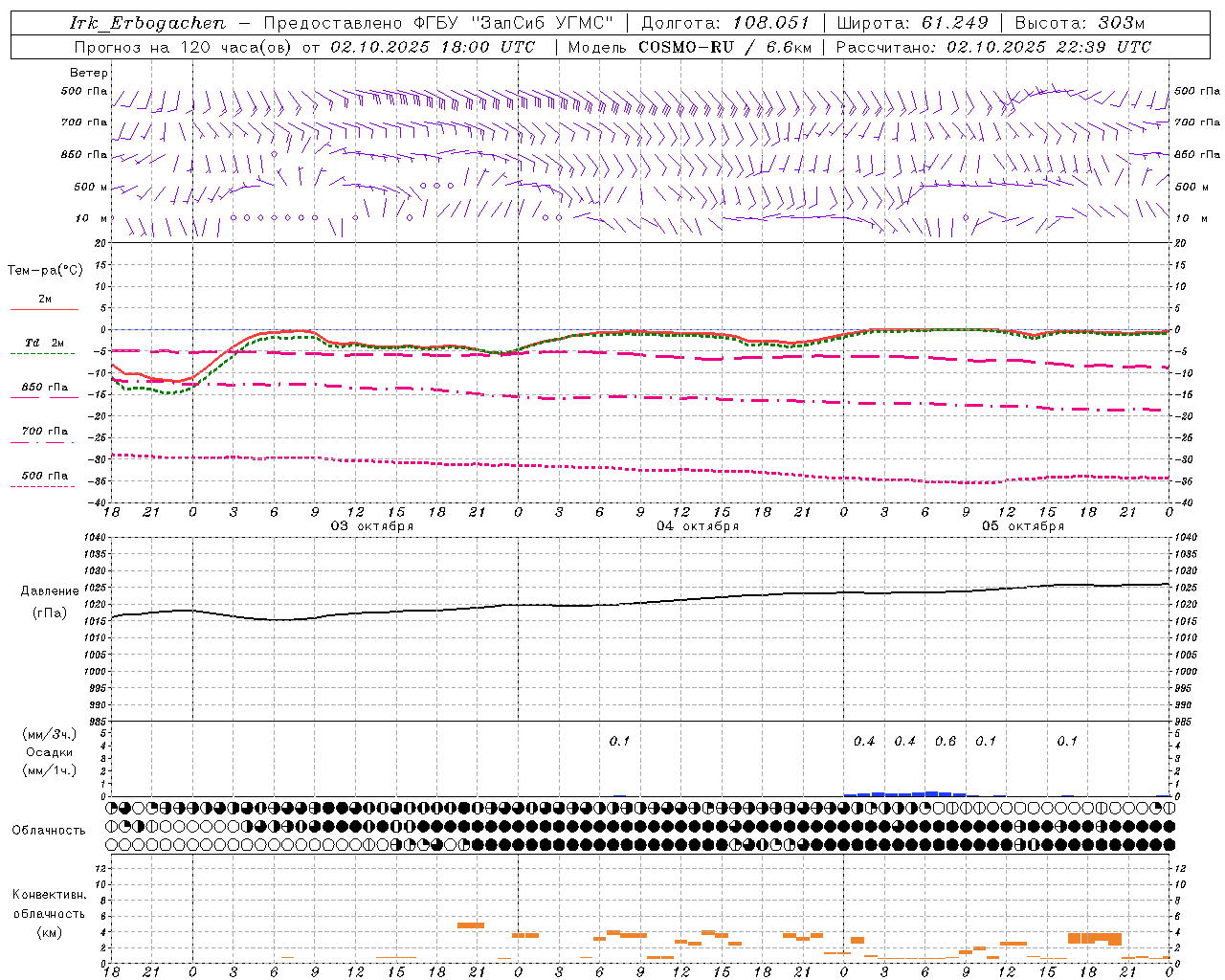Click the station name Irk_Erbogachen in header
Viewport: 1225px width, 980px height.
click(x=148, y=23)
